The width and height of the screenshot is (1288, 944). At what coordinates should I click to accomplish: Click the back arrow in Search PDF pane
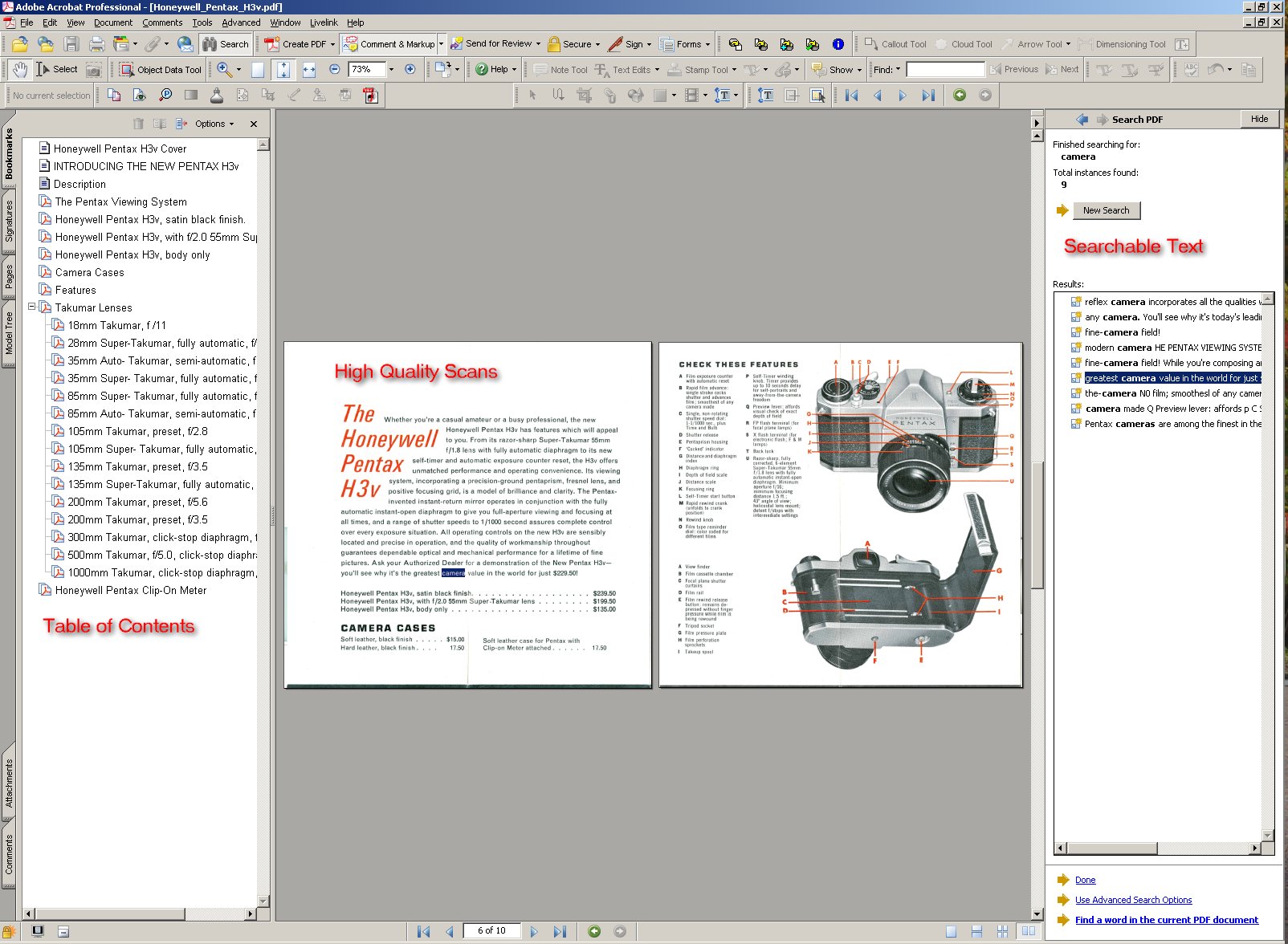click(1082, 120)
